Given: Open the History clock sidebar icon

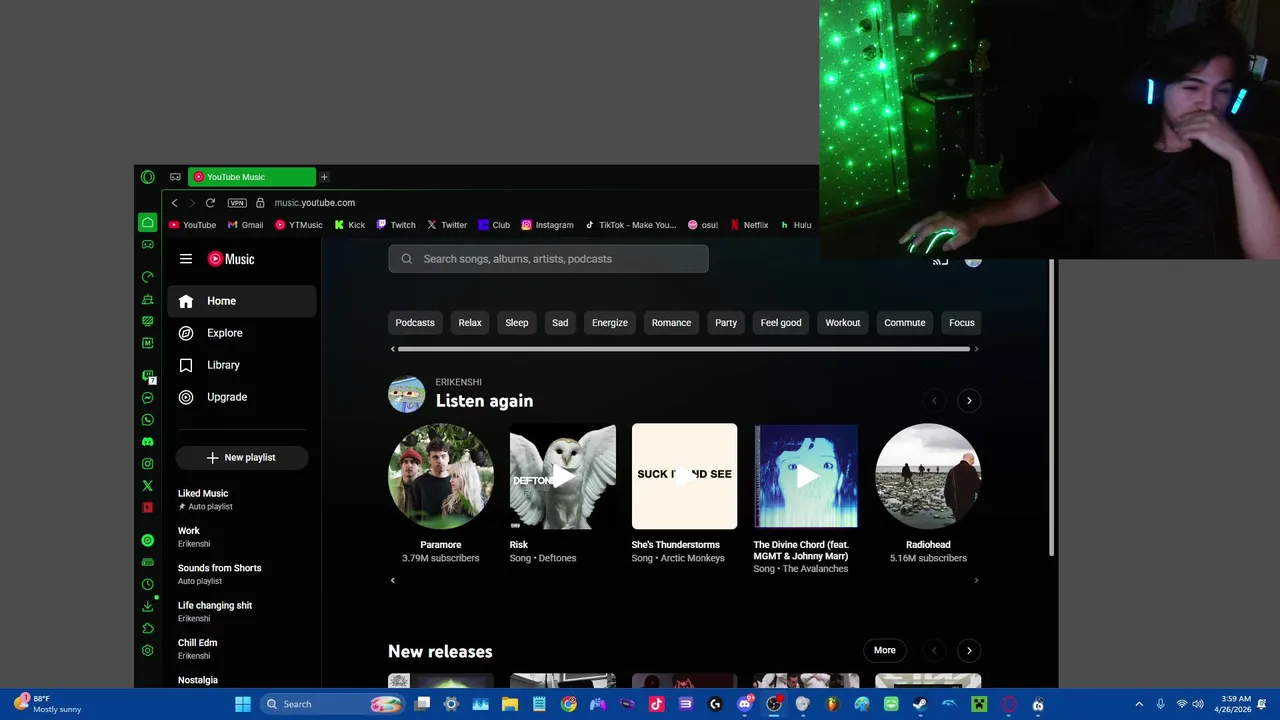Looking at the screenshot, I should (x=148, y=584).
